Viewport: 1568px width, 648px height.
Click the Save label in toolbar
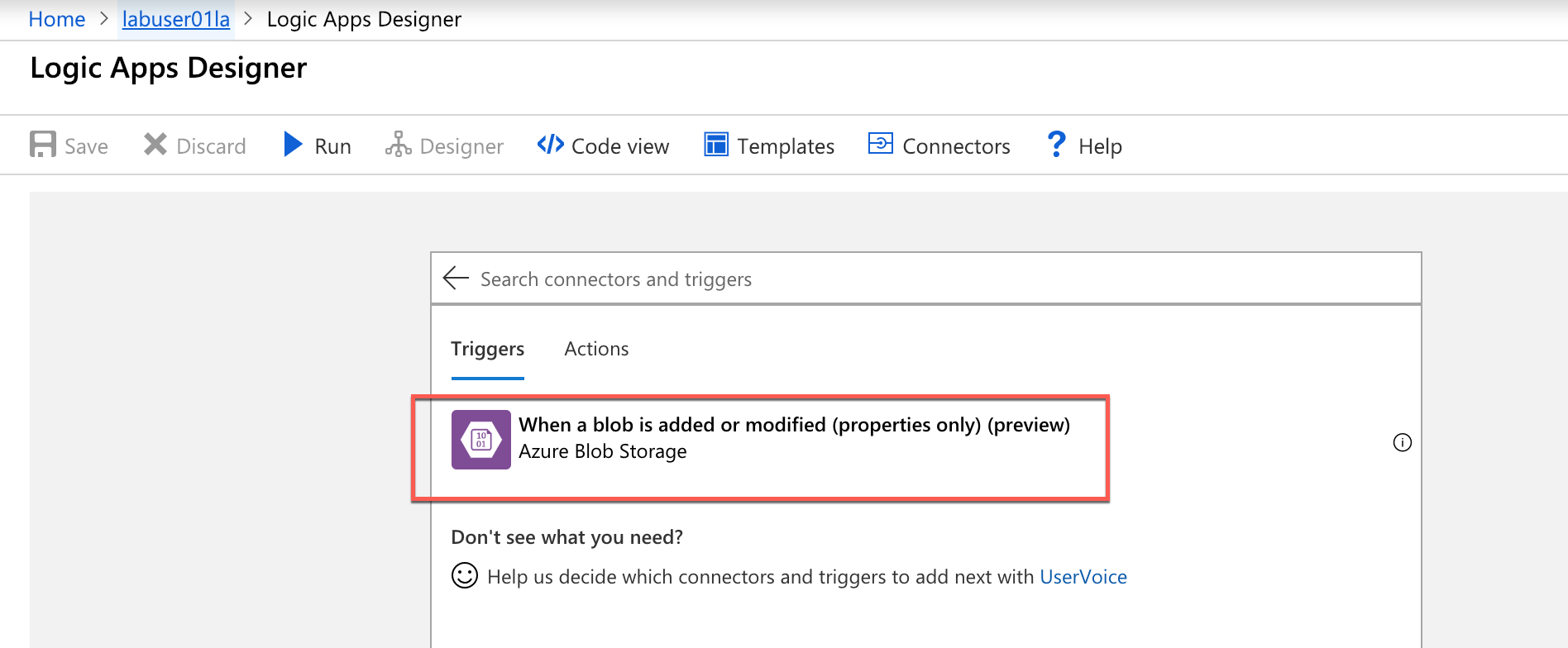click(86, 146)
